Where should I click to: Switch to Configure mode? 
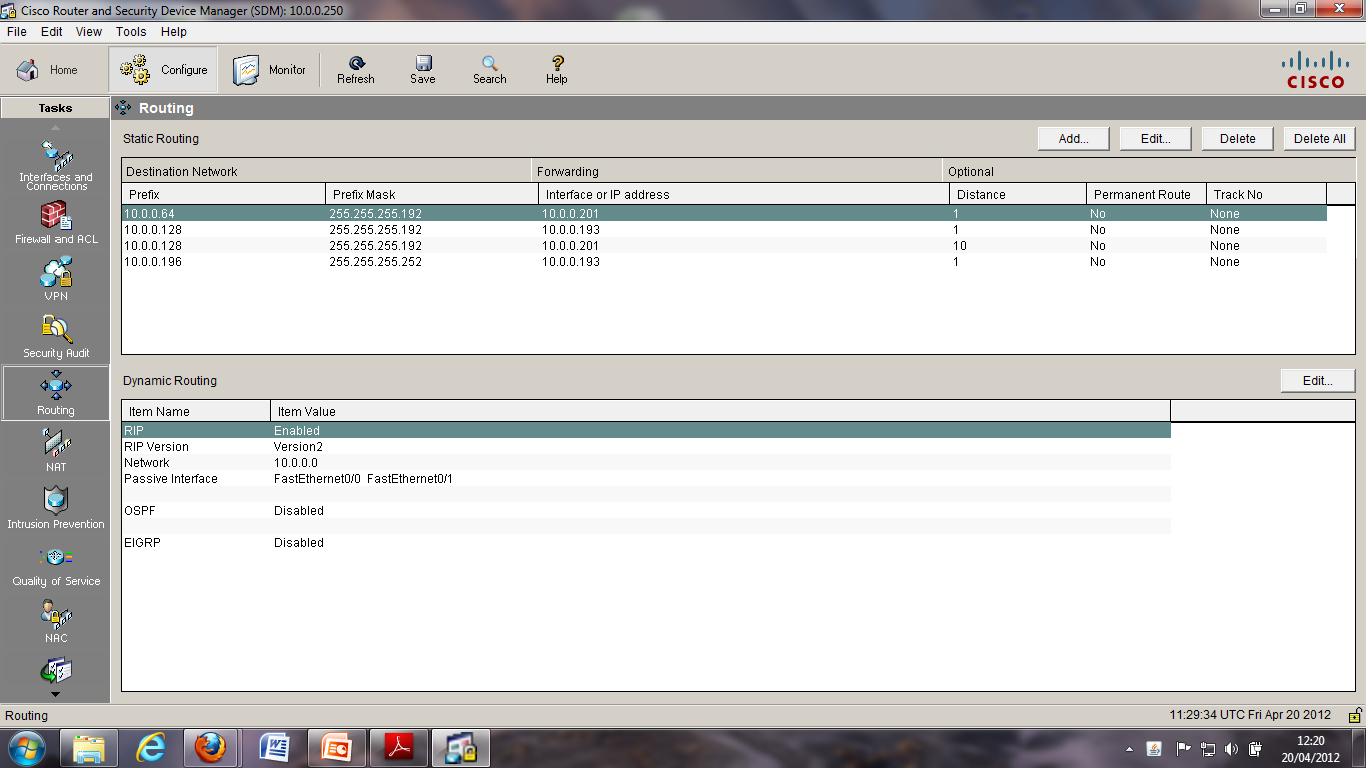163,70
